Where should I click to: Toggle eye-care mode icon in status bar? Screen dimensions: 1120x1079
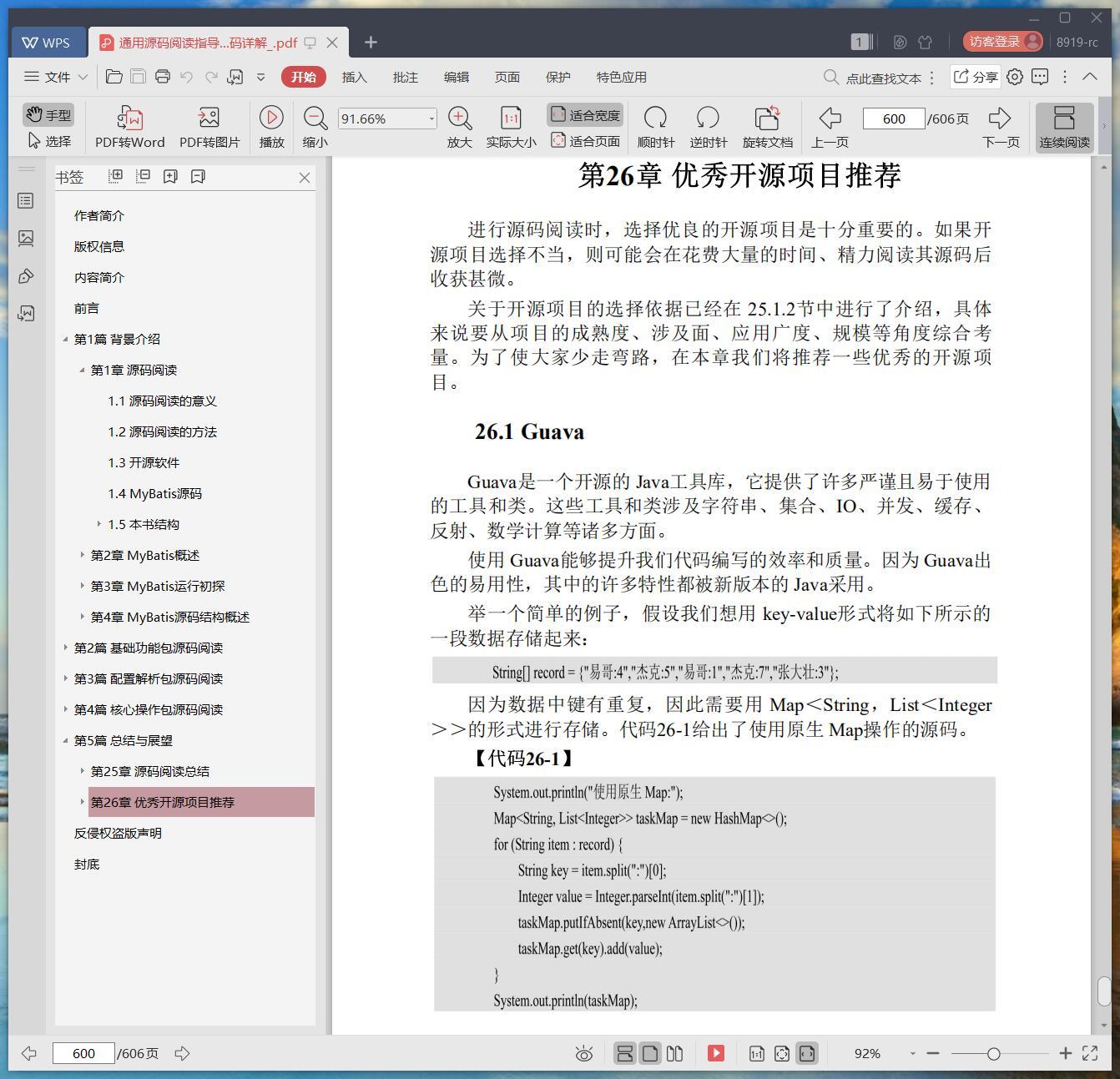pos(584,1054)
